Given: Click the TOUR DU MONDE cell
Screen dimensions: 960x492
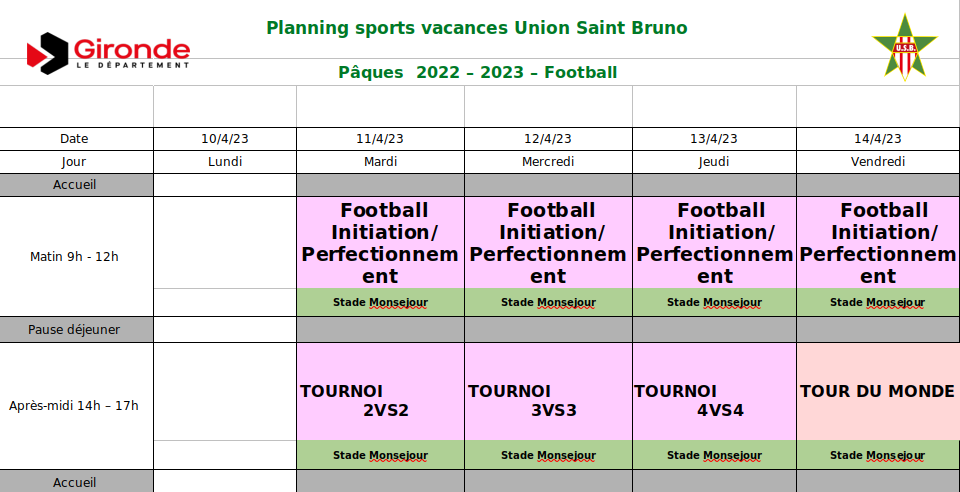Looking at the screenshot, I should coord(878,392).
